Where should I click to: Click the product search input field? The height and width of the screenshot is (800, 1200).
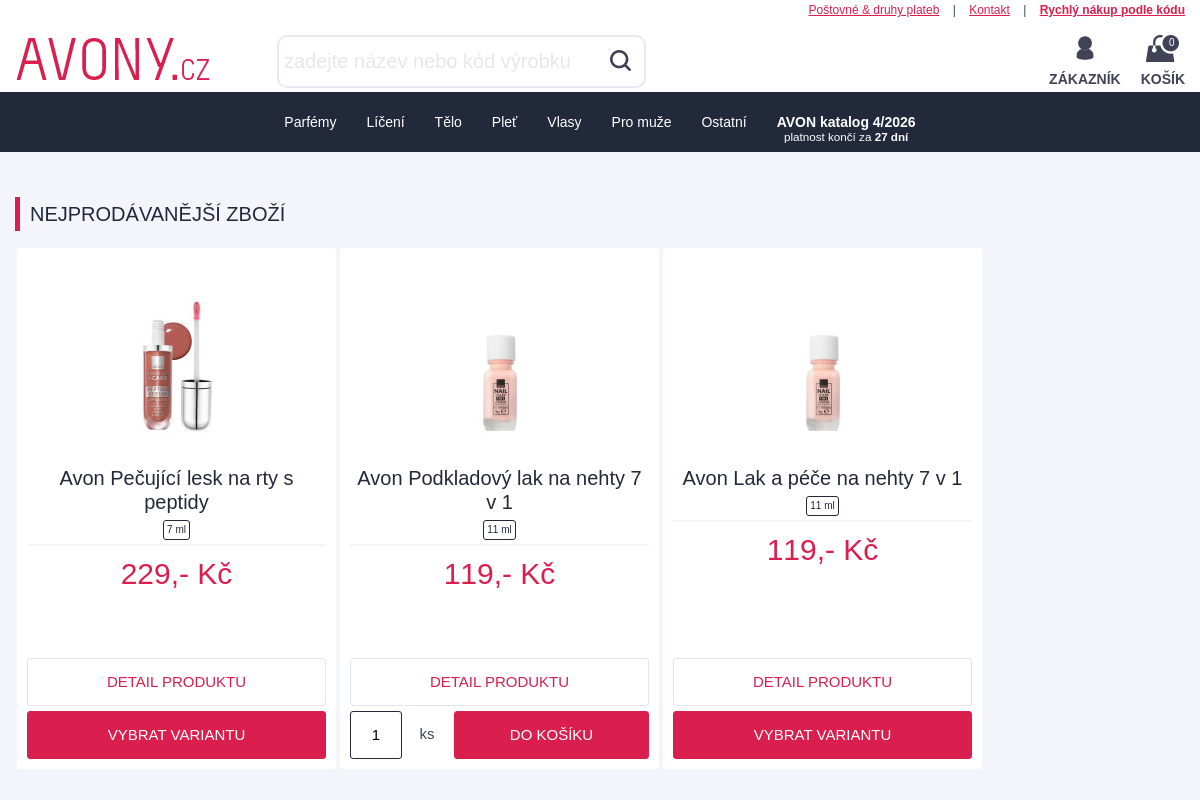click(440, 61)
